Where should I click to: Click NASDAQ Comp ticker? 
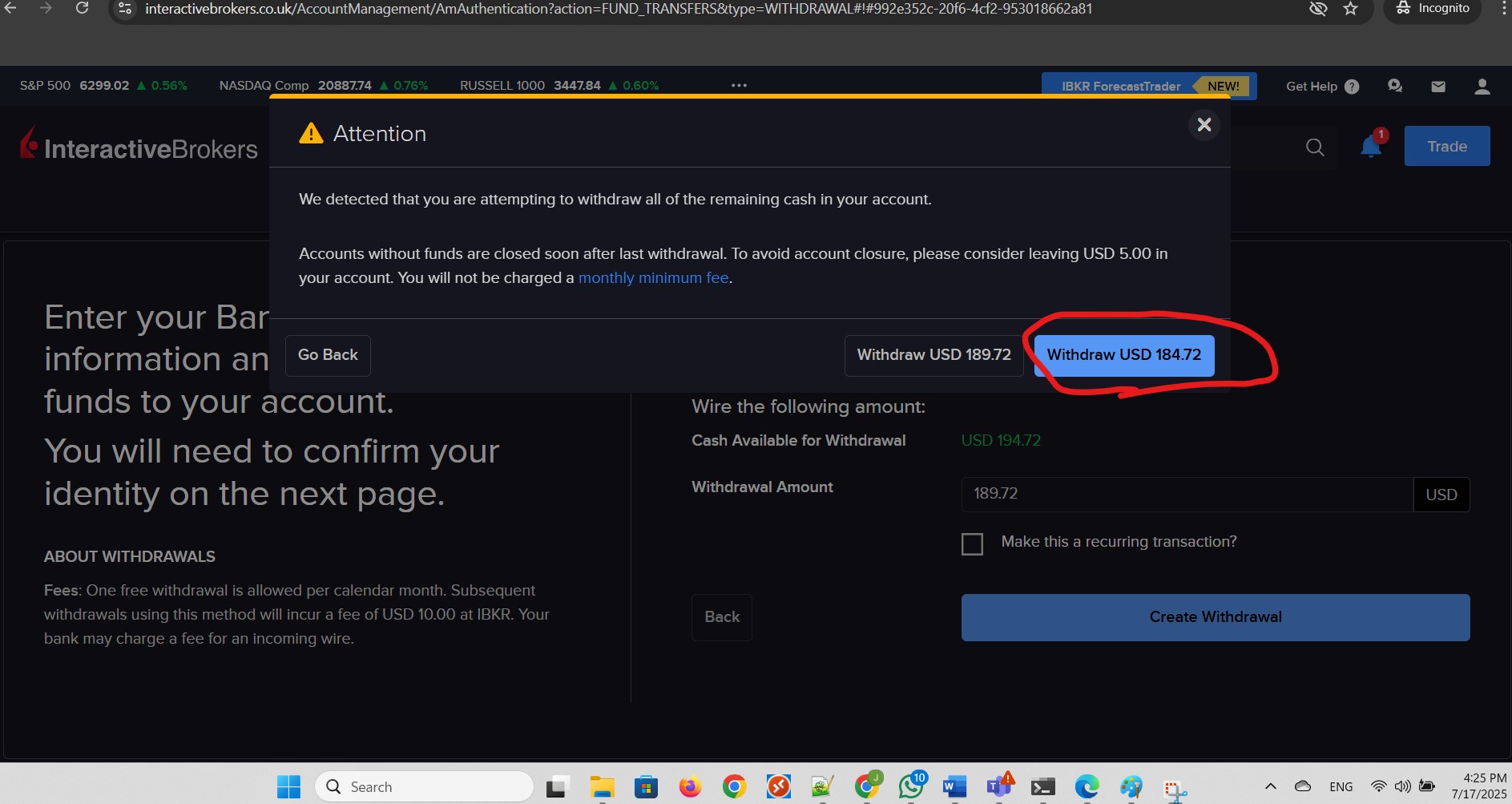tap(324, 85)
